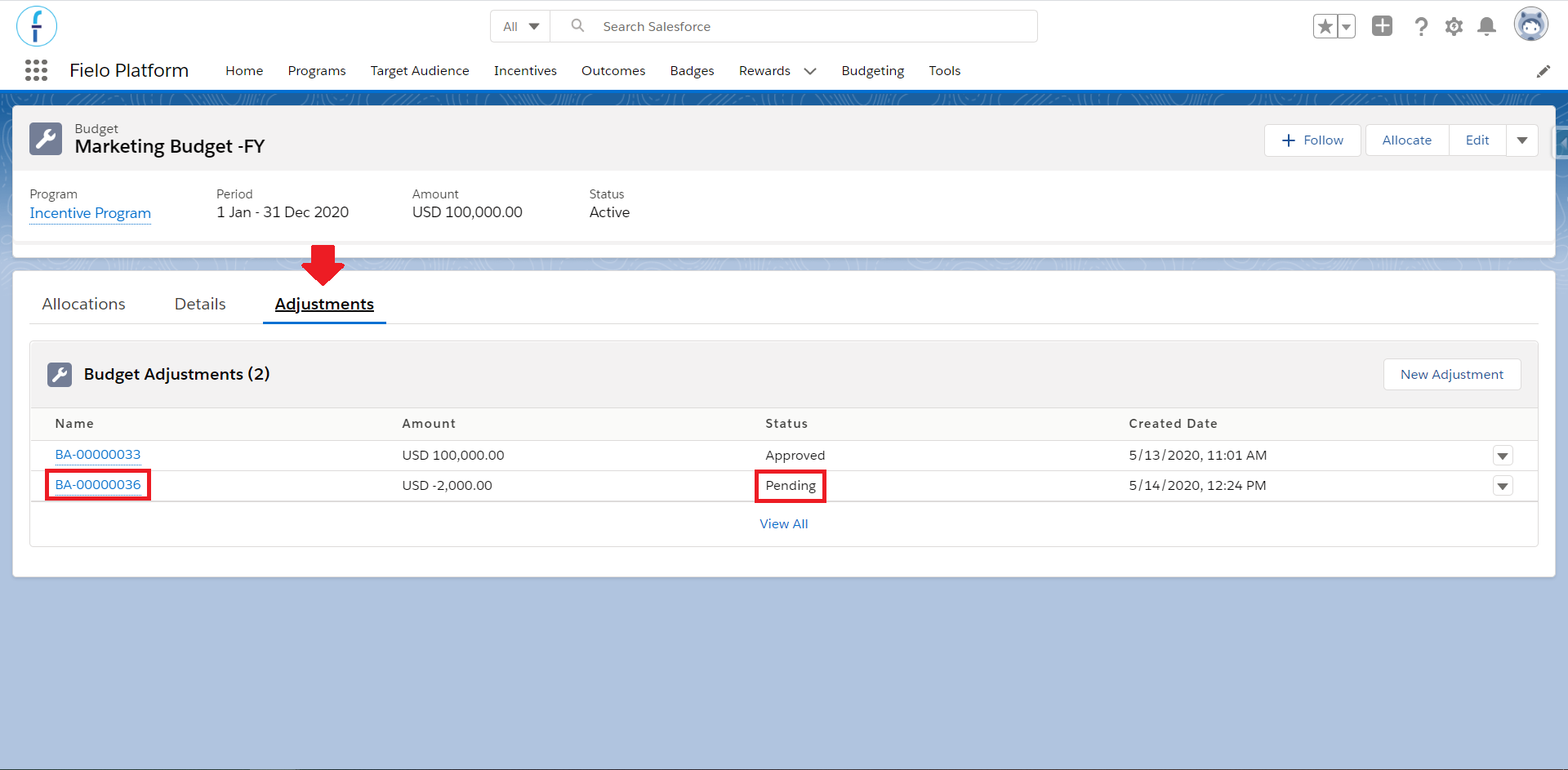Open the App Launcher grid icon
This screenshot has height=770, width=1568.
point(36,70)
